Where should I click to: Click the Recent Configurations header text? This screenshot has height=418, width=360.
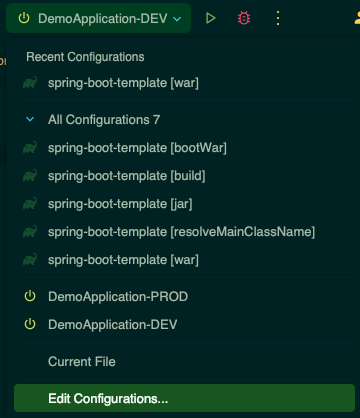click(x=85, y=57)
